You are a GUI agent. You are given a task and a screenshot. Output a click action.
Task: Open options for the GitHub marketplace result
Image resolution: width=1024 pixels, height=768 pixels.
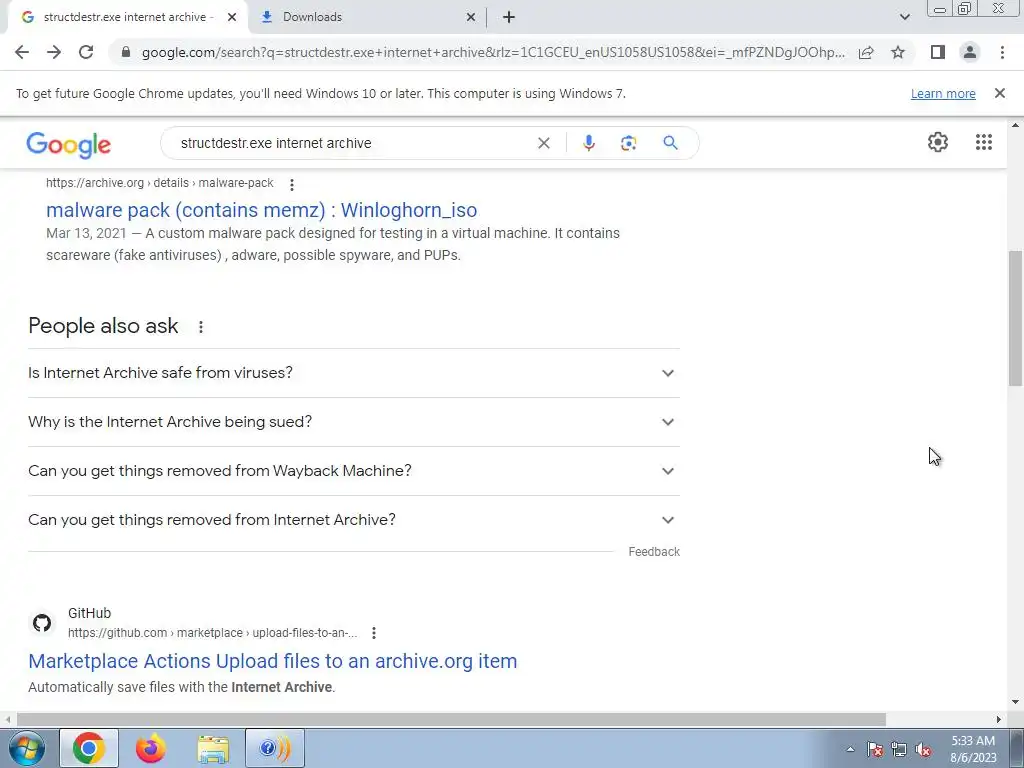coord(374,633)
